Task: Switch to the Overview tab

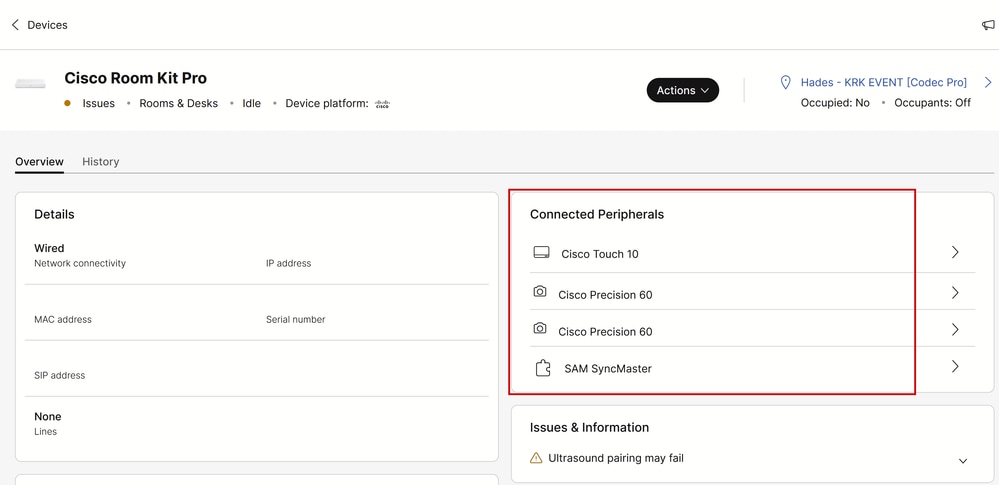Action: pyautogui.click(x=40, y=161)
